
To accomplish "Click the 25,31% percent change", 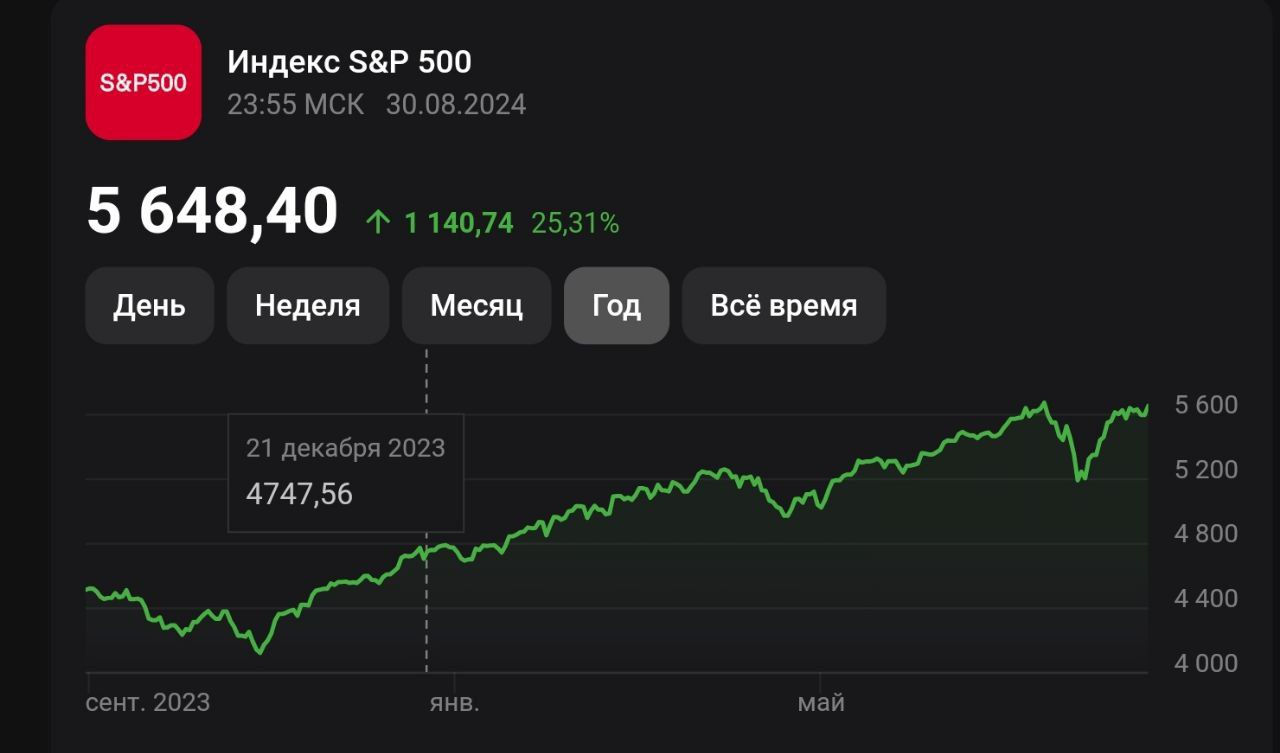I will (575, 223).
